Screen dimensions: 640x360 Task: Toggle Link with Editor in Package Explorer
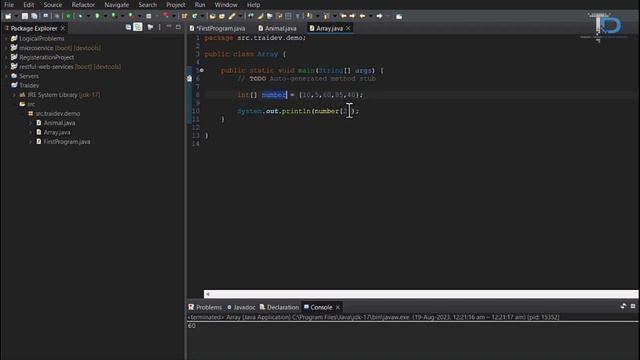[x=138, y=27]
